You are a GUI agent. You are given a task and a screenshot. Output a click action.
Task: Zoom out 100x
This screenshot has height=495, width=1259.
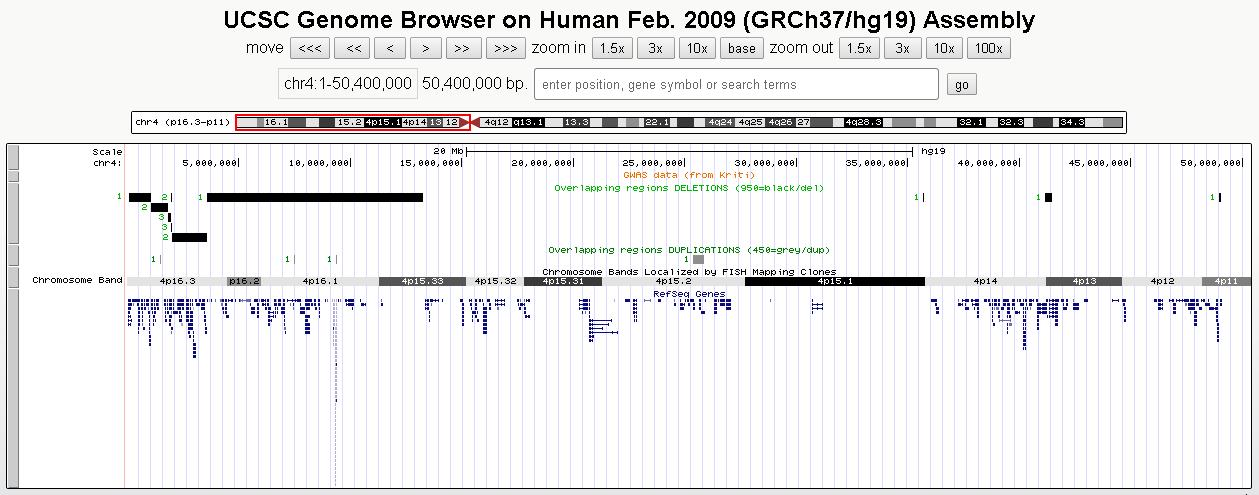[987, 48]
